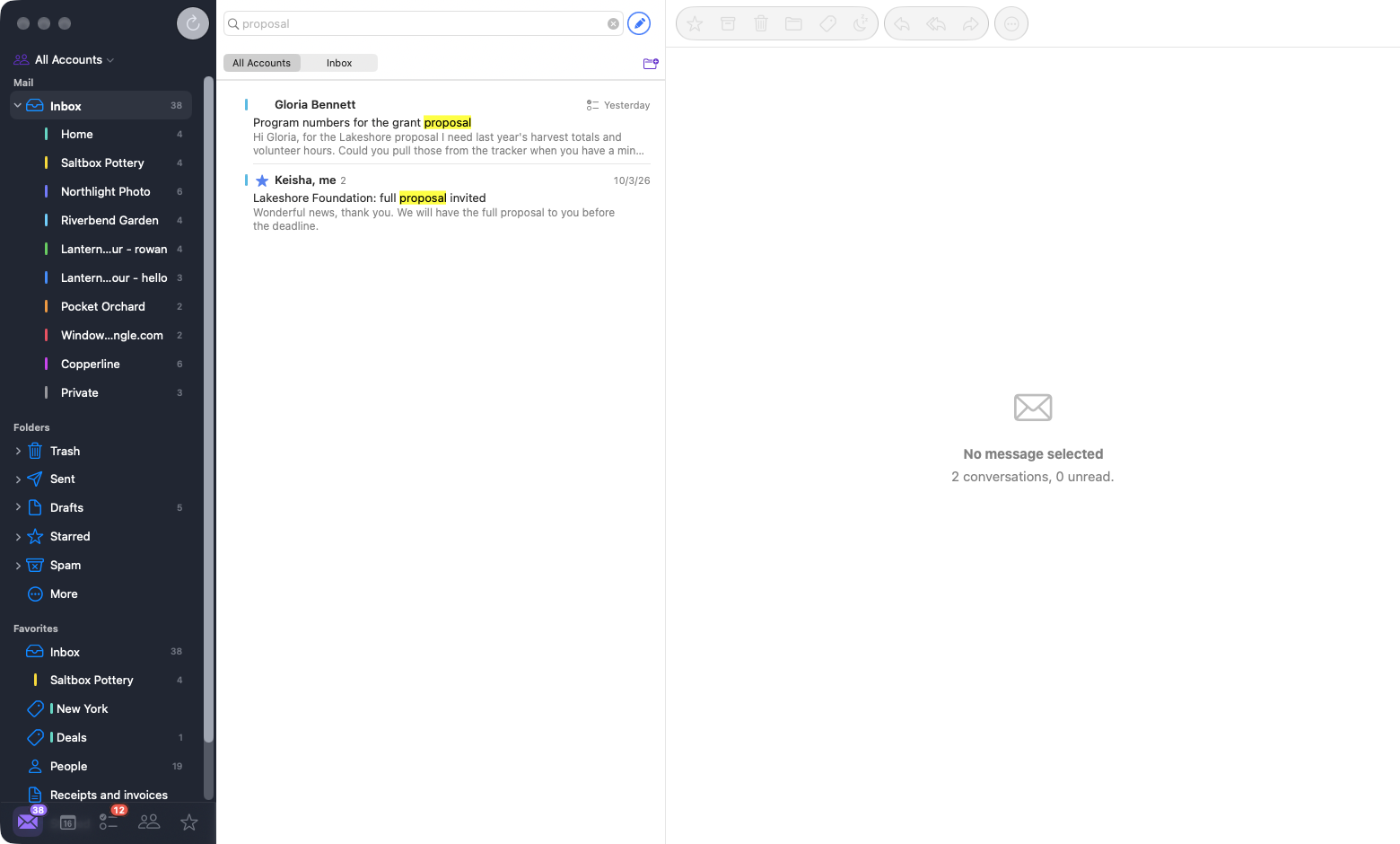Click the Reply All double arrow

click(x=936, y=24)
